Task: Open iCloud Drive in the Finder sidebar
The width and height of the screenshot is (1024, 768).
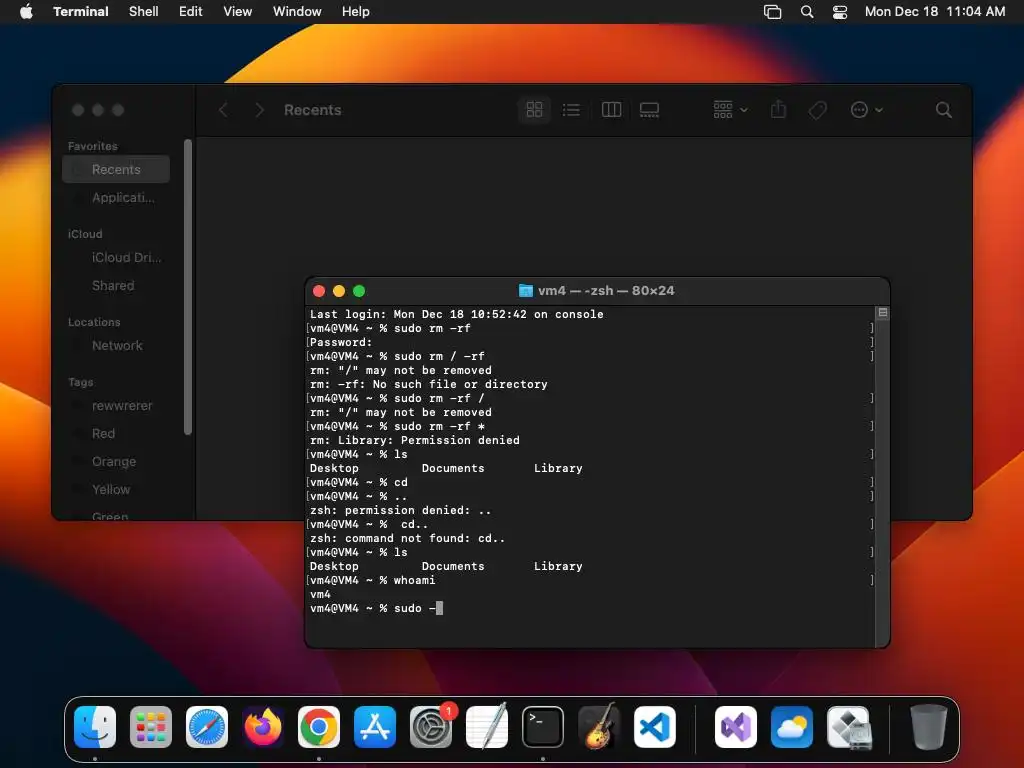Action: click(116, 257)
